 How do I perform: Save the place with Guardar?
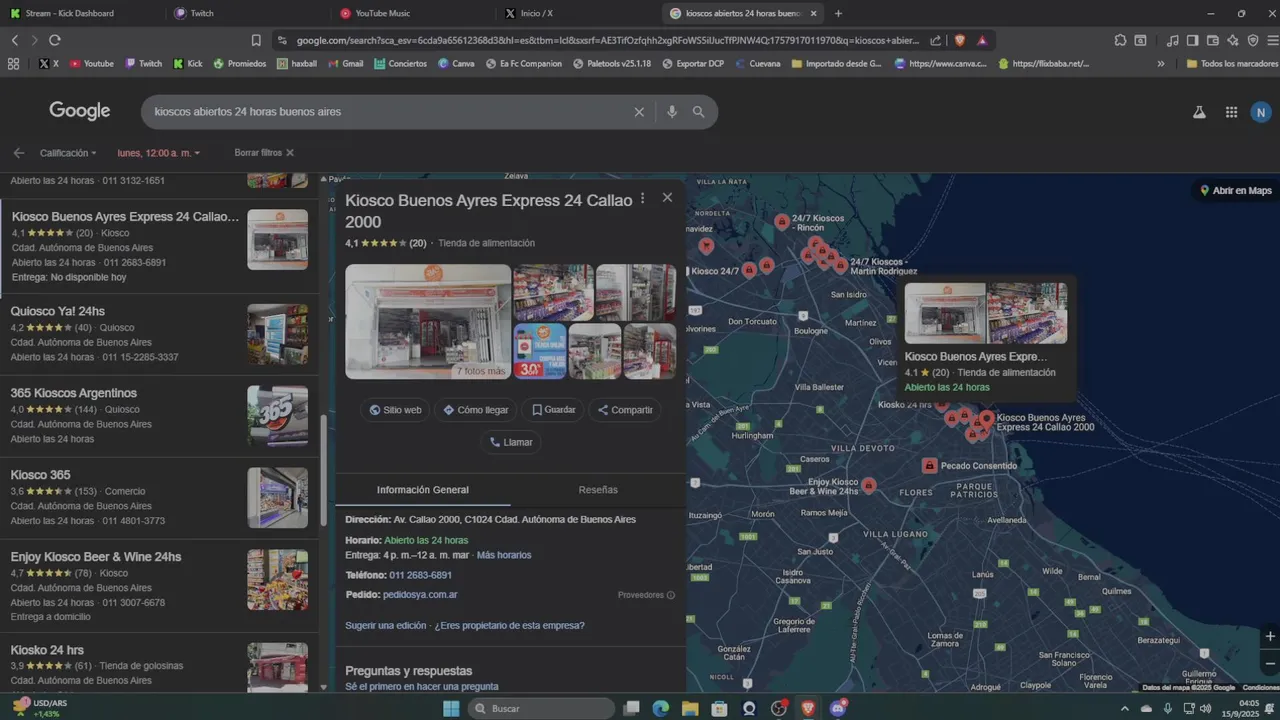(x=554, y=410)
